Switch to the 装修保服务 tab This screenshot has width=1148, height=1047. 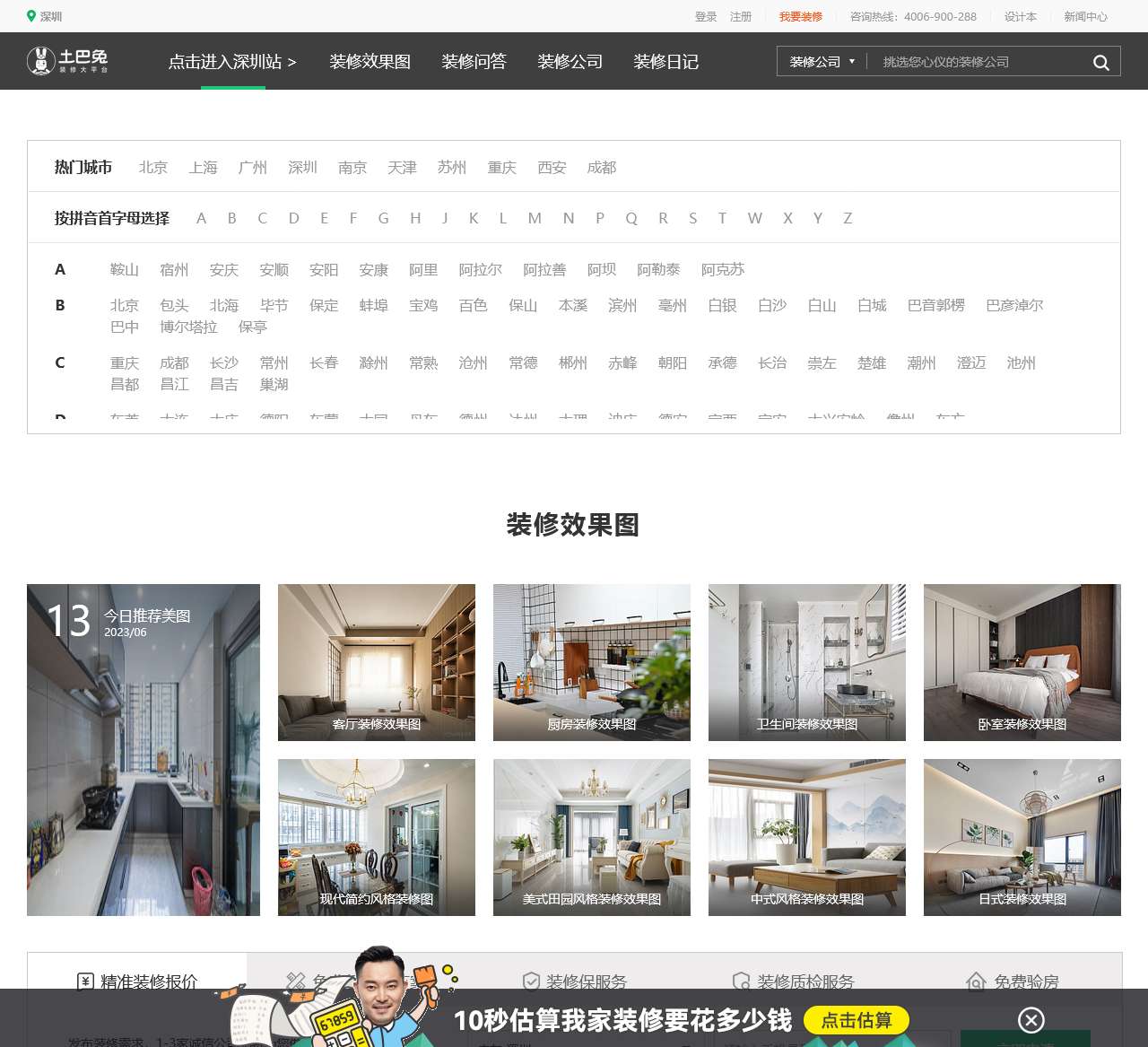pyautogui.click(x=574, y=982)
